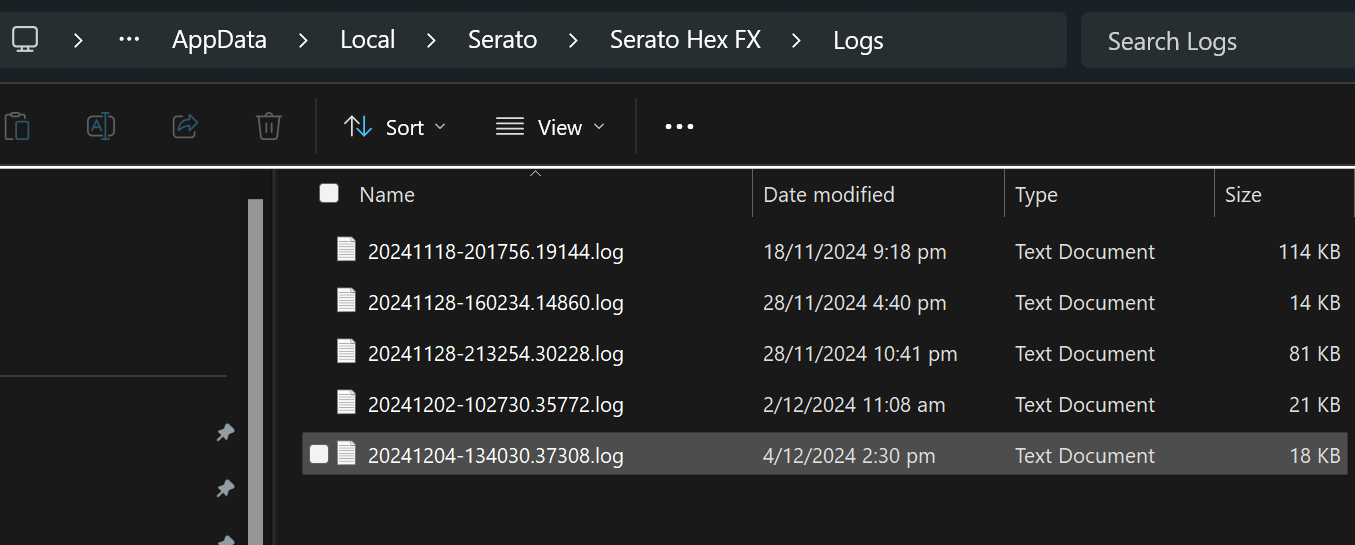Click the navigation pane vertical scrollbar
Viewport: 1355px width, 545px height.
(255, 370)
